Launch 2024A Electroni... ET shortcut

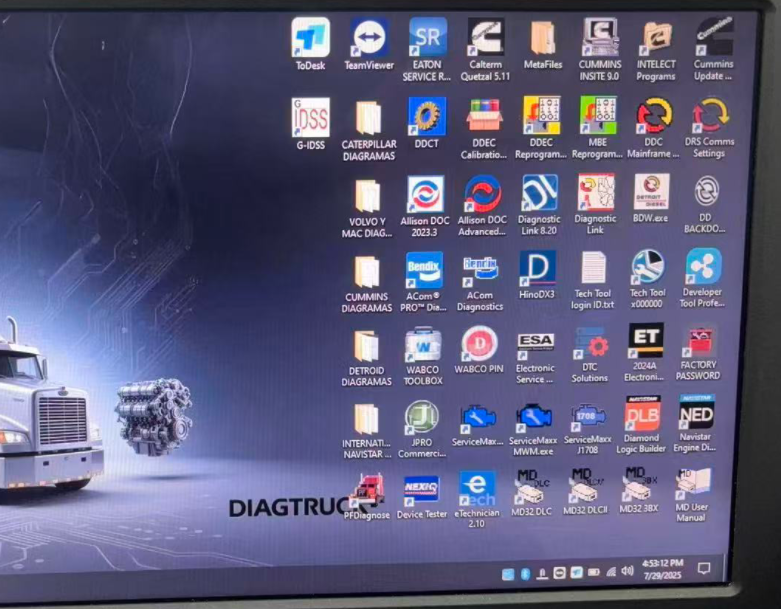click(x=645, y=353)
